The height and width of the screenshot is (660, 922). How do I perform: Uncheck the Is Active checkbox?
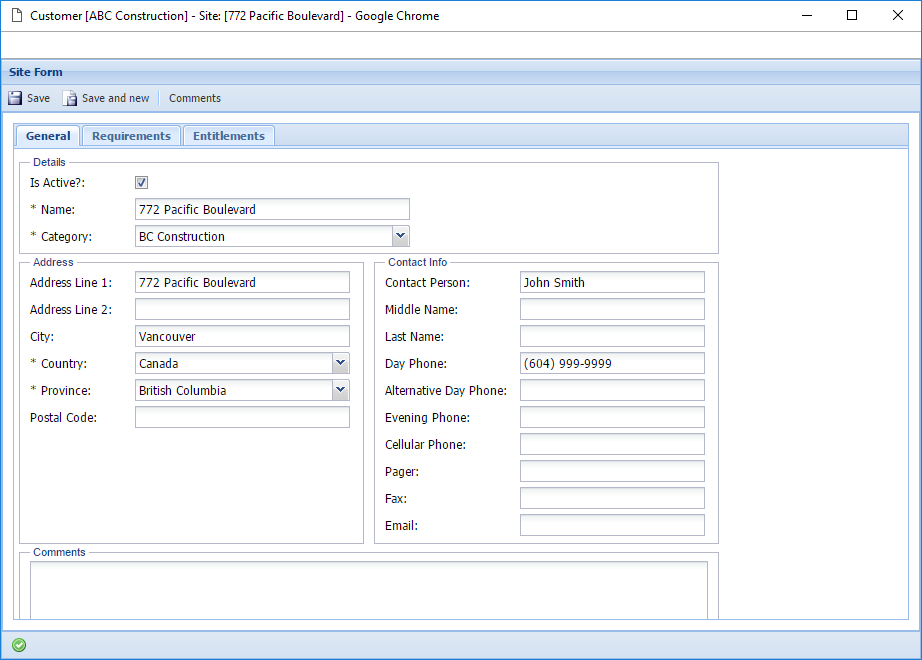pyautogui.click(x=142, y=182)
